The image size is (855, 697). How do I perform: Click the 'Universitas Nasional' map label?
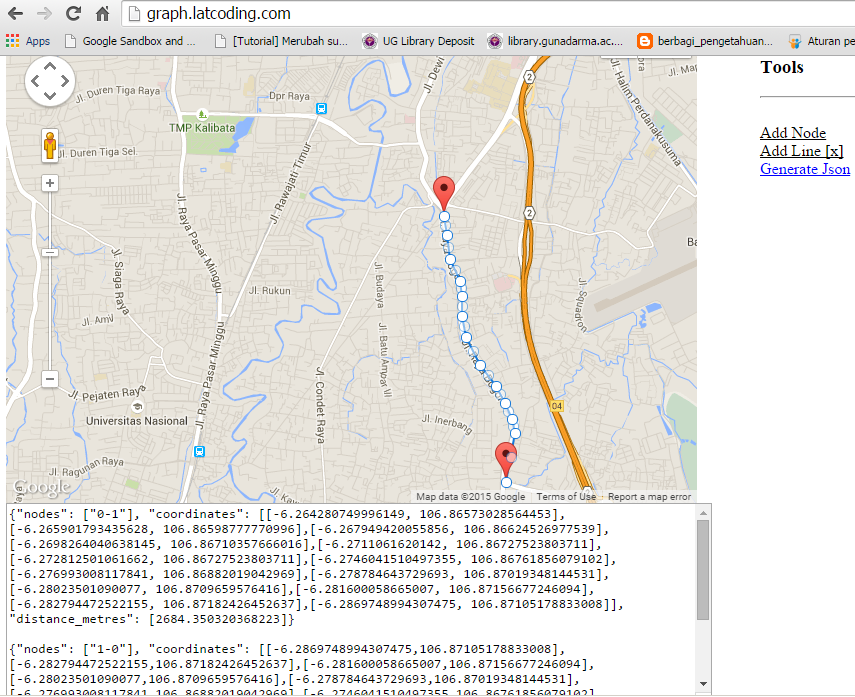pos(136,421)
